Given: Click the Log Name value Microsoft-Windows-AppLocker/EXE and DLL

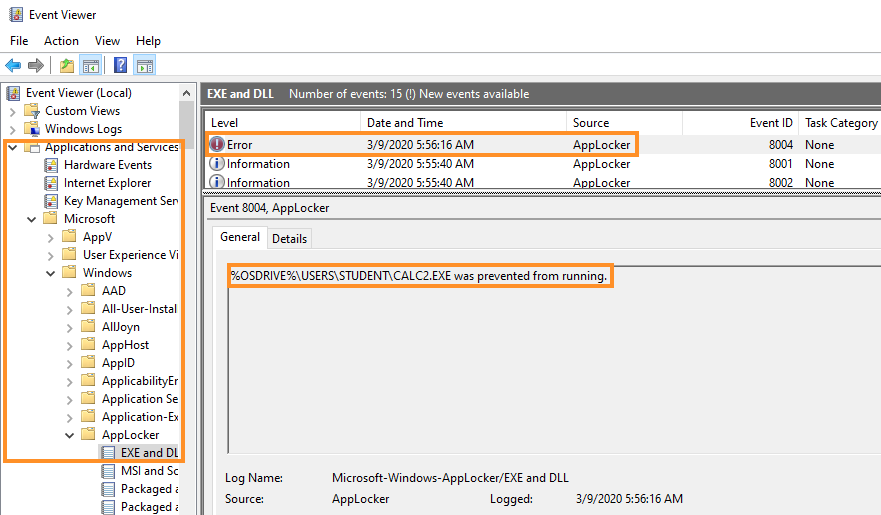Looking at the screenshot, I should (x=450, y=478).
